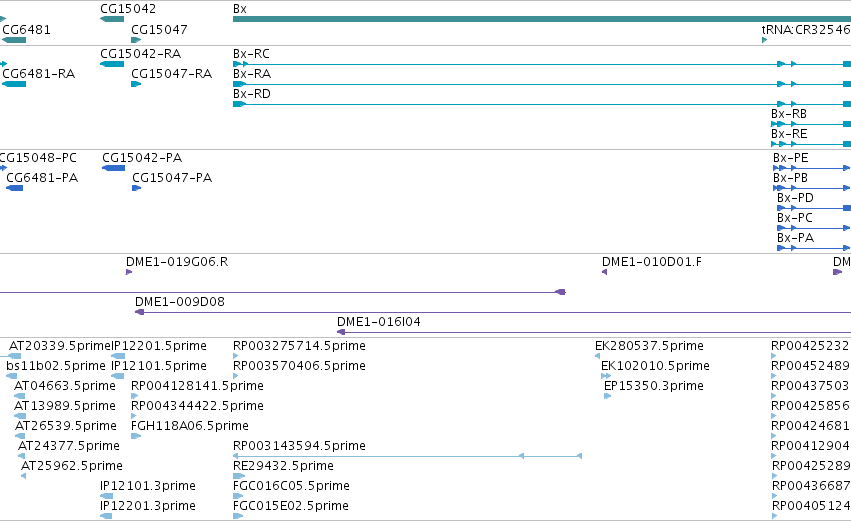Open the CG15042 gene label

tap(128, 9)
